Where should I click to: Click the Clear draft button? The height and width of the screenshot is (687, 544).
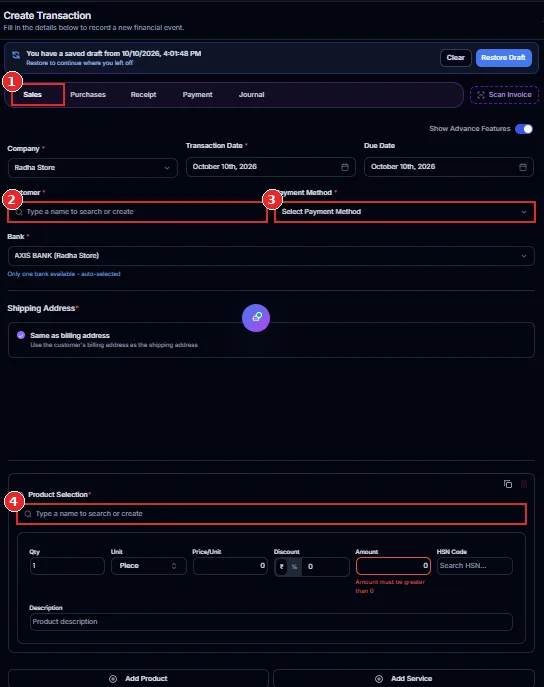click(456, 58)
